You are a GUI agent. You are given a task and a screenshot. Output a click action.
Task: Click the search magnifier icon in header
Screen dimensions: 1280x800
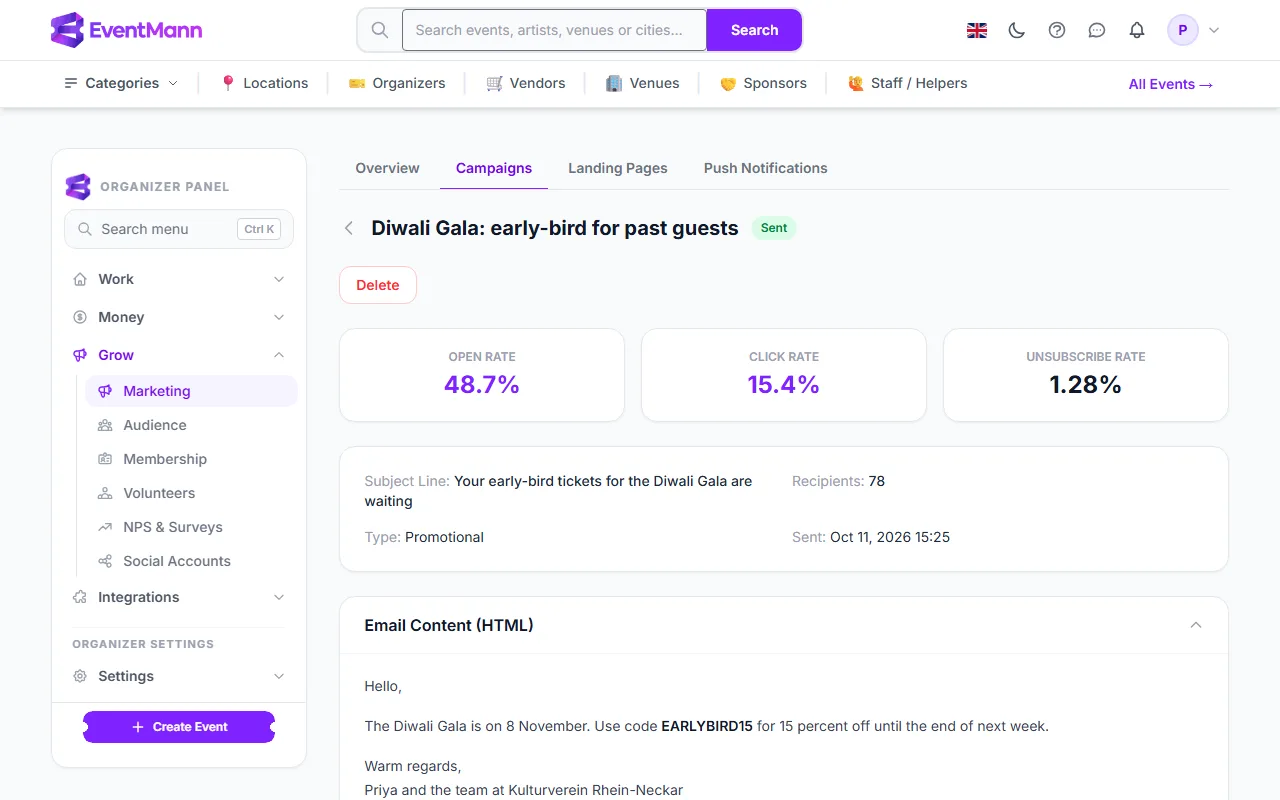point(380,30)
